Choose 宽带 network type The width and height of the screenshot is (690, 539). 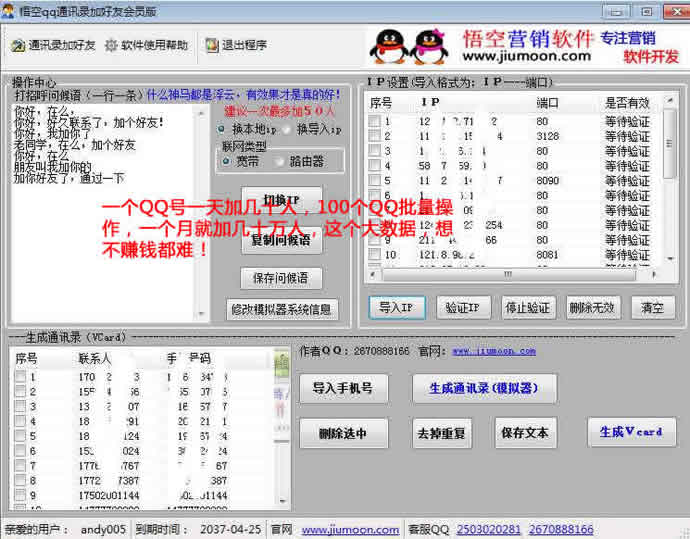coord(226,161)
